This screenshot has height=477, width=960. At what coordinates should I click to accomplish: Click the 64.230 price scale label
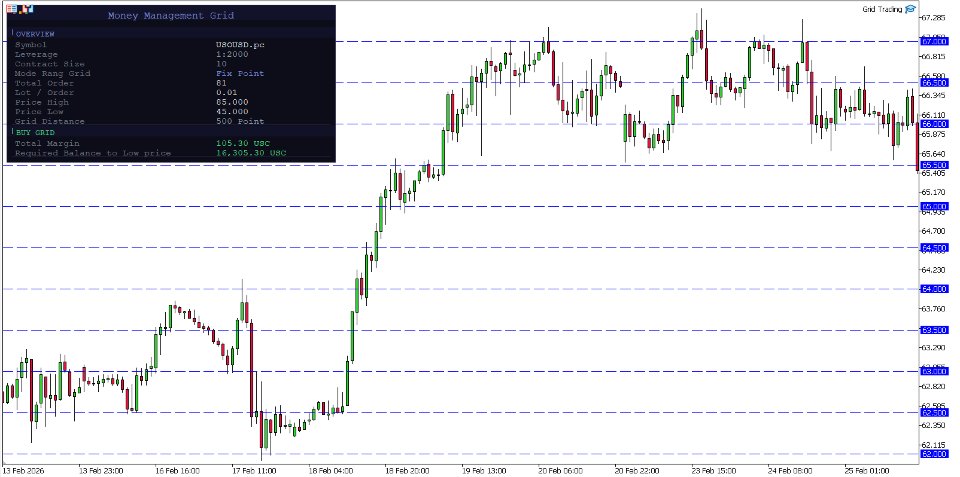[x=934, y=270]
